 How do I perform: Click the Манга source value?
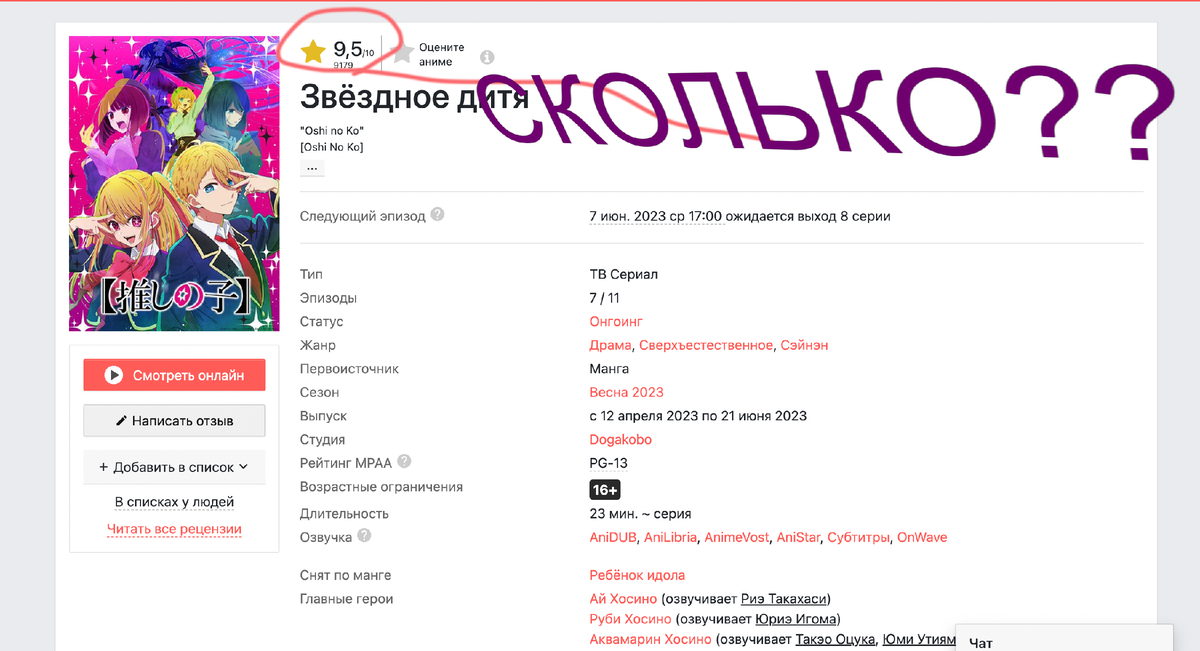click(610, 369)
